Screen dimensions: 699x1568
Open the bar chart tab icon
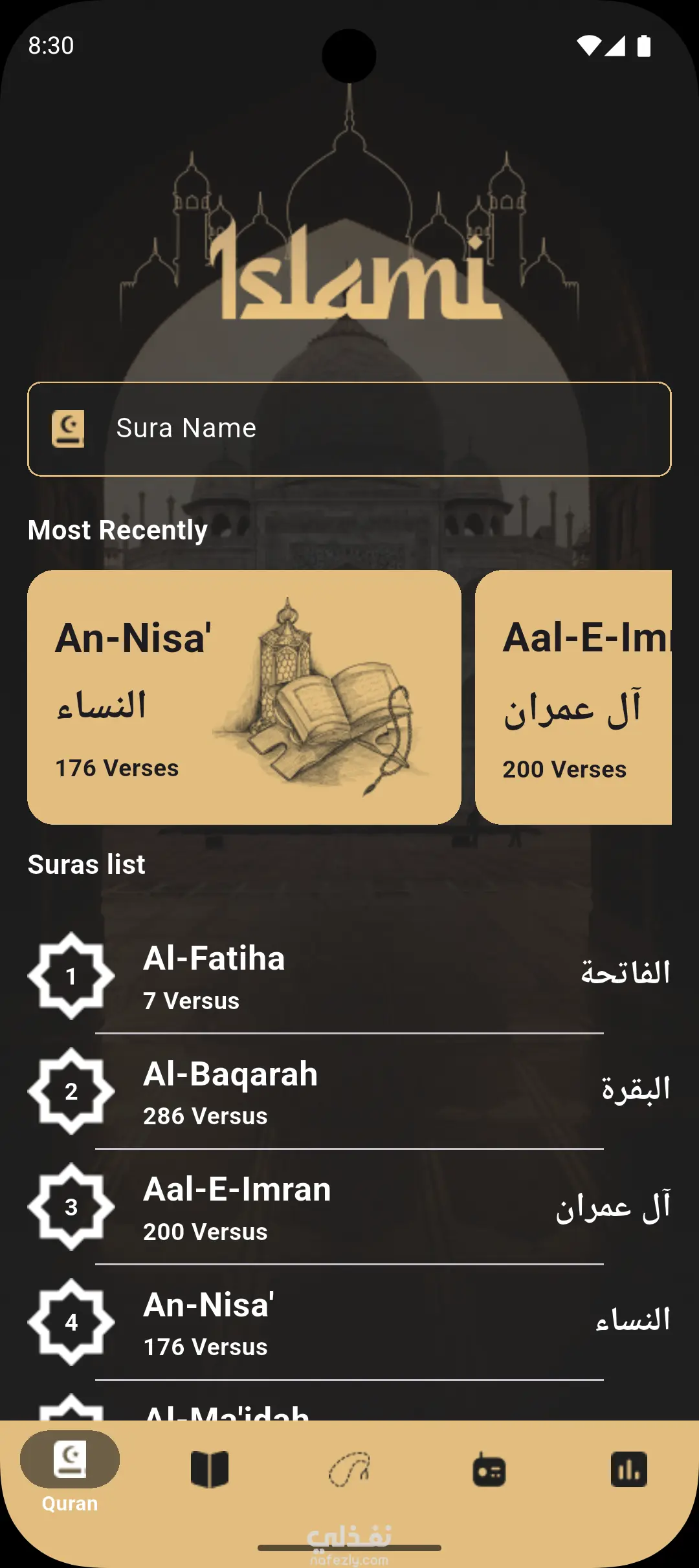coord(629,1469)
